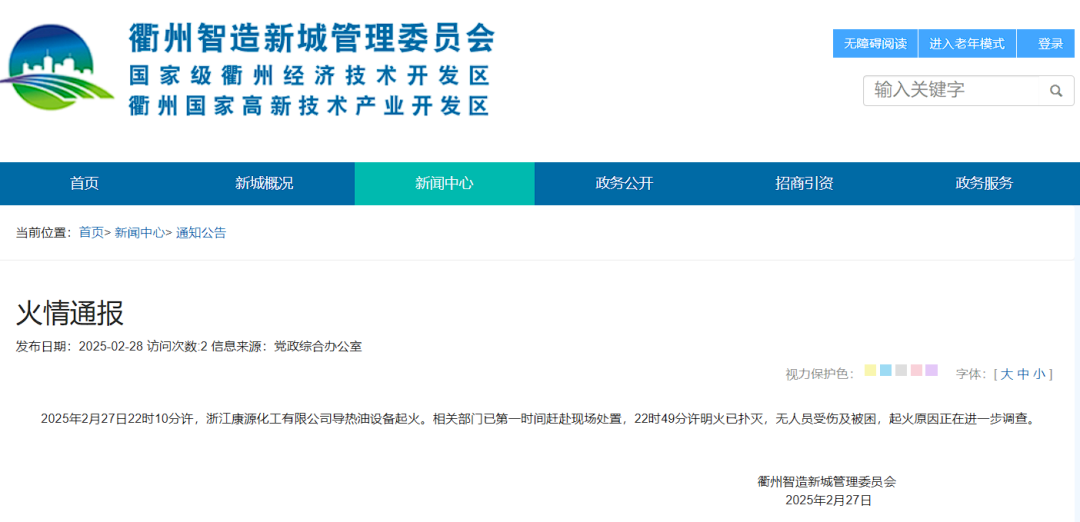This screenshot has width=1080, height=522.
Task: Select the 新闻中心 navigation tab
Action: [x=444, y=183]
